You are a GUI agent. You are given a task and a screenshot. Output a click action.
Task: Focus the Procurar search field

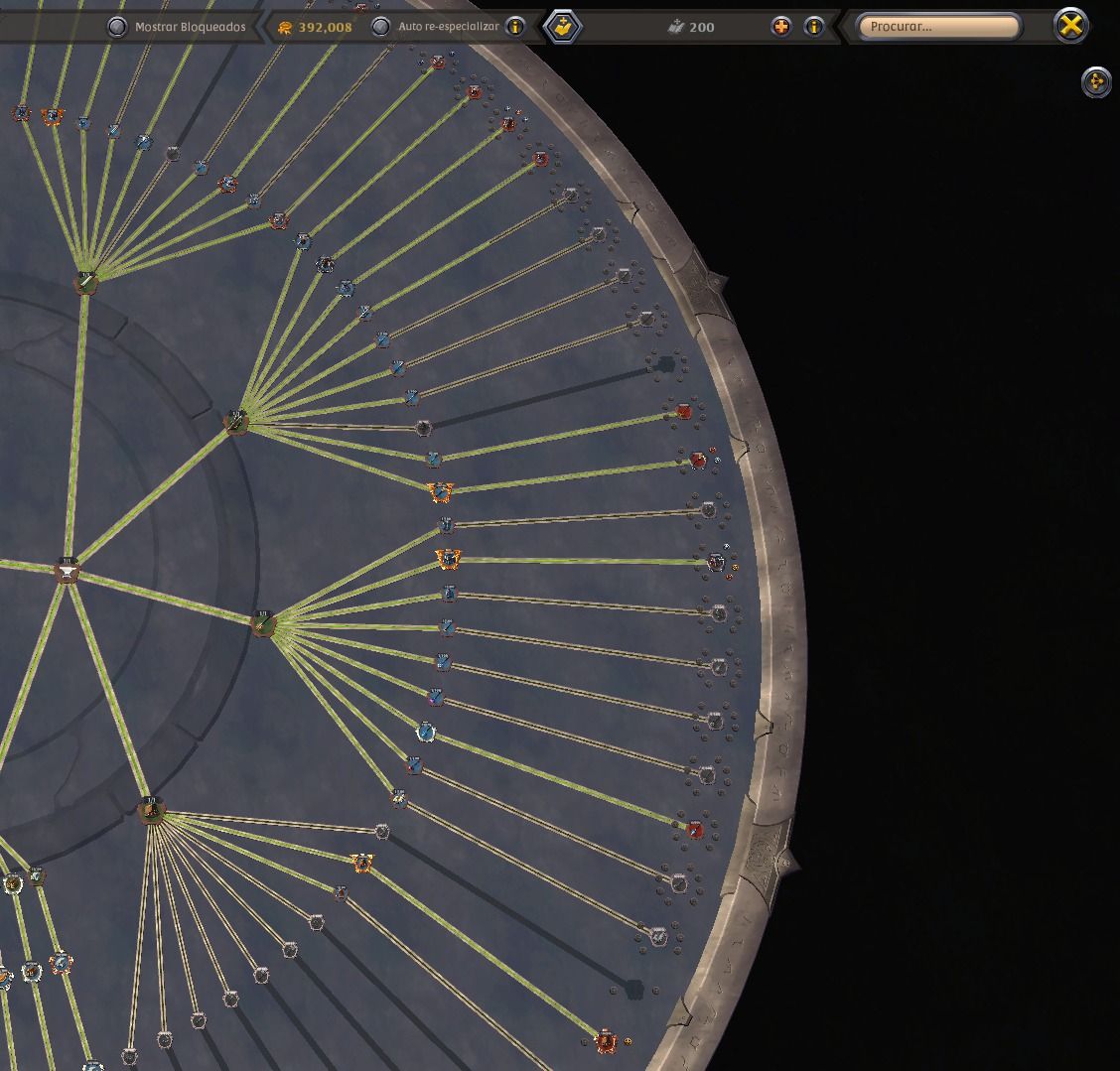[938, 27]
